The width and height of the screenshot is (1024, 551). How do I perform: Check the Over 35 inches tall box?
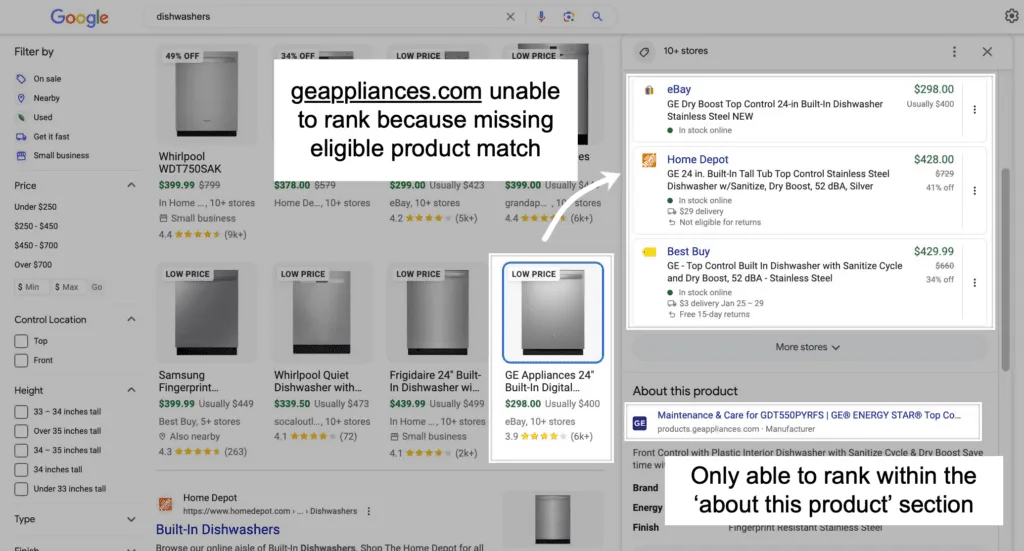coord(21,431)
